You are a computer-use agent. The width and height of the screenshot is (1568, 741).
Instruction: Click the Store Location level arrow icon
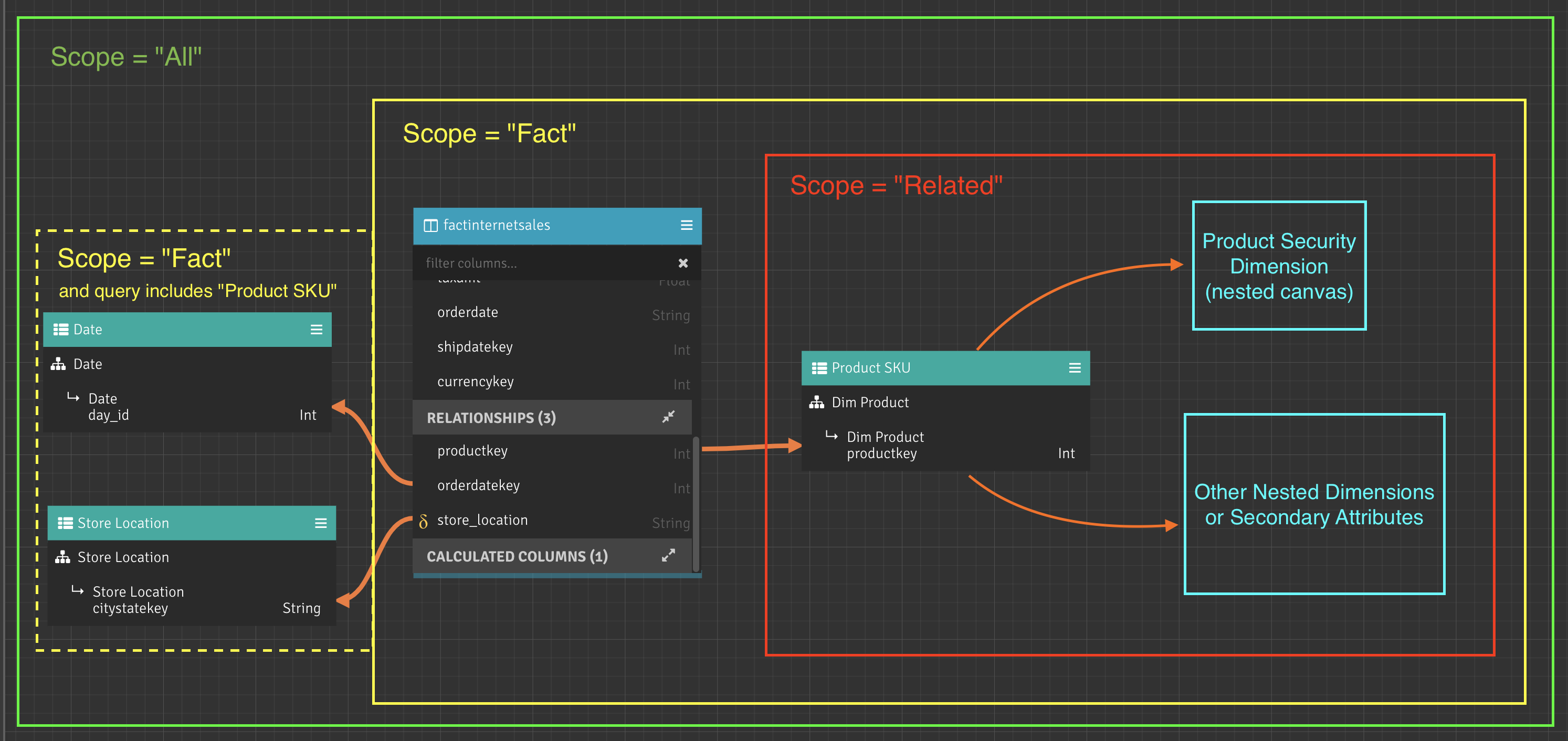77,590
